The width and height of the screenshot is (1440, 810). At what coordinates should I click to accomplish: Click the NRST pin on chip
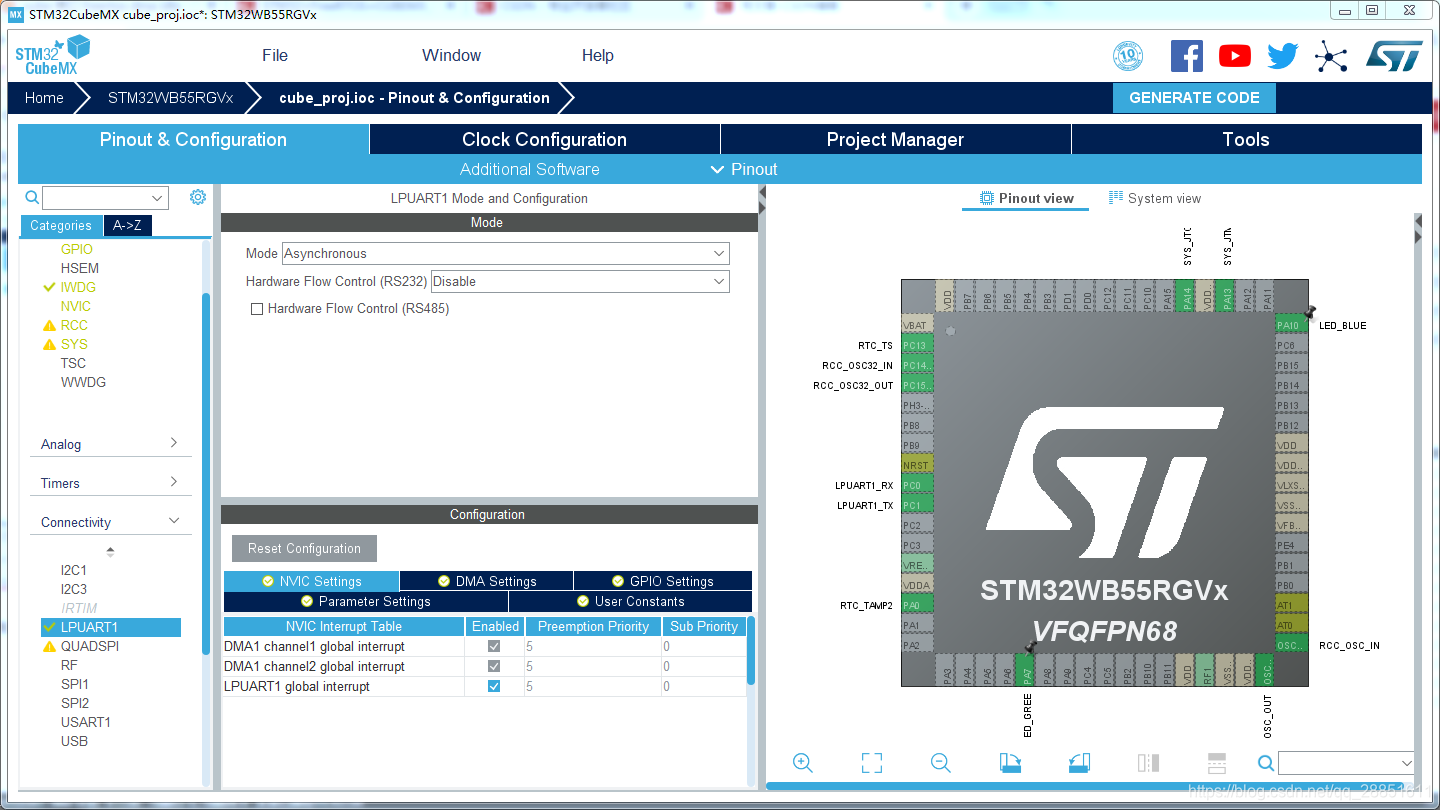pyautogui.click(x=917, y=465)
